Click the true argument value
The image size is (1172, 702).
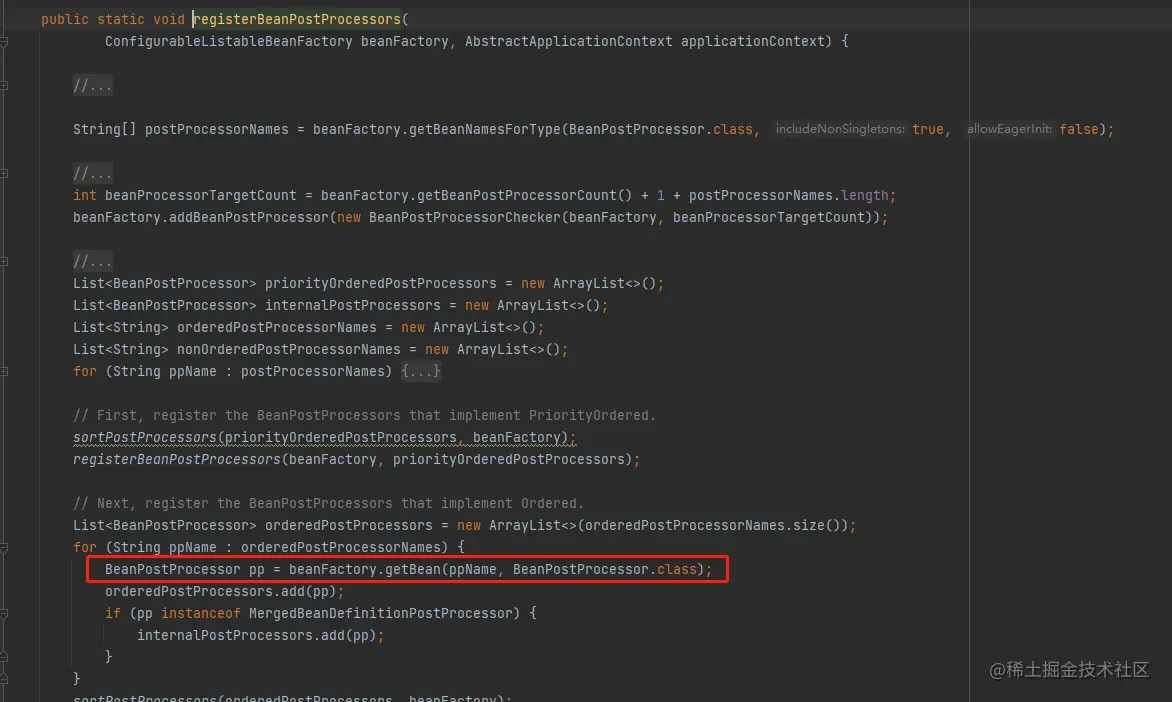[x=928, y=129]
